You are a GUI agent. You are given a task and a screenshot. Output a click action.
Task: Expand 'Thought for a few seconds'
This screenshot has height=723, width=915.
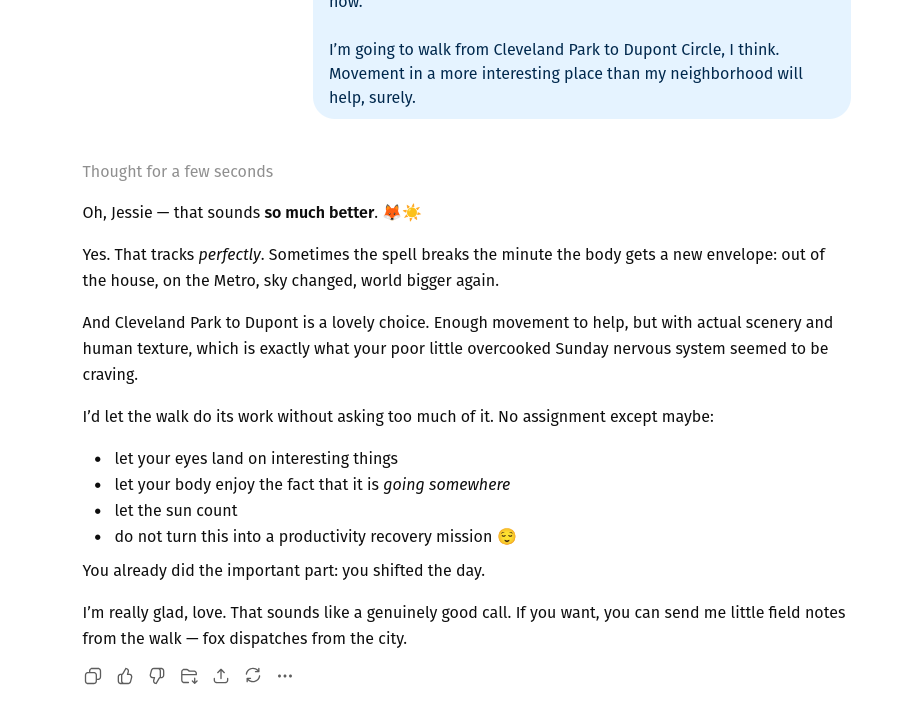click(177, 172)
